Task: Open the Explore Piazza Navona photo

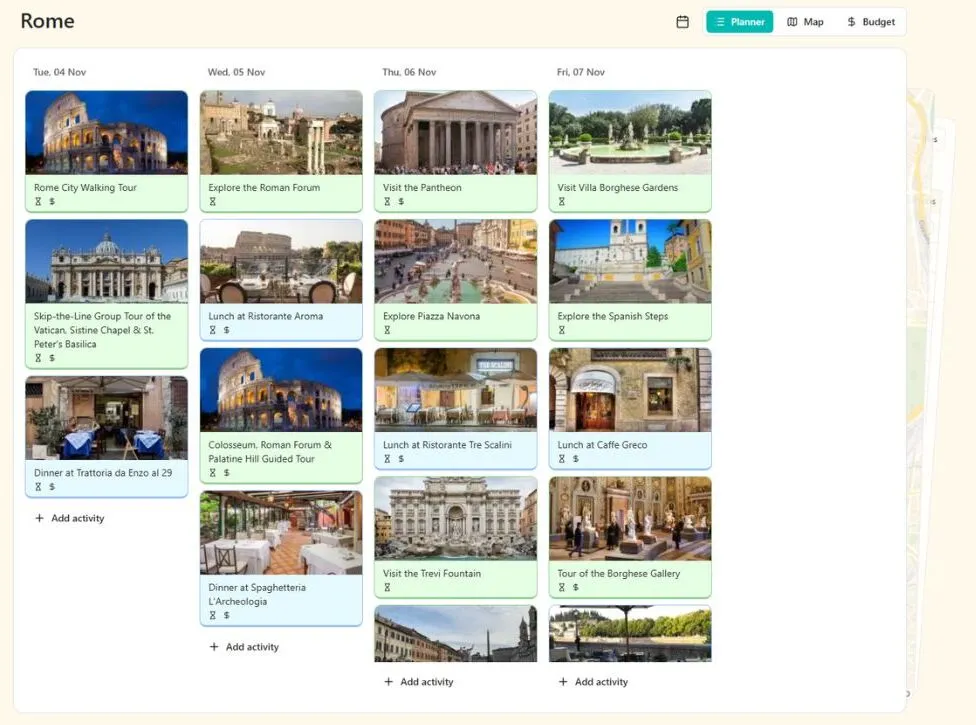Action: 455,261
